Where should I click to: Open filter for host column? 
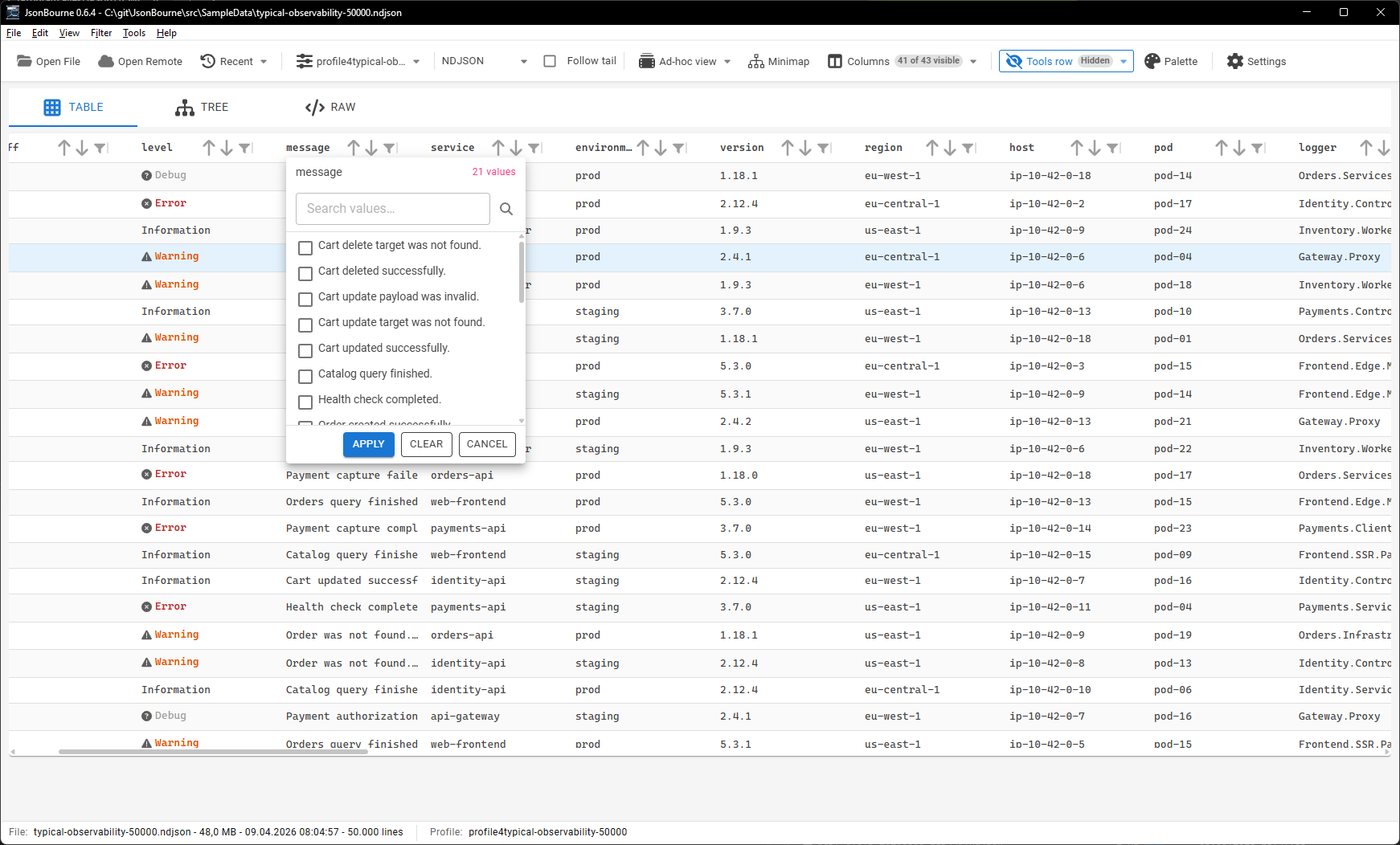[1112, 148]
